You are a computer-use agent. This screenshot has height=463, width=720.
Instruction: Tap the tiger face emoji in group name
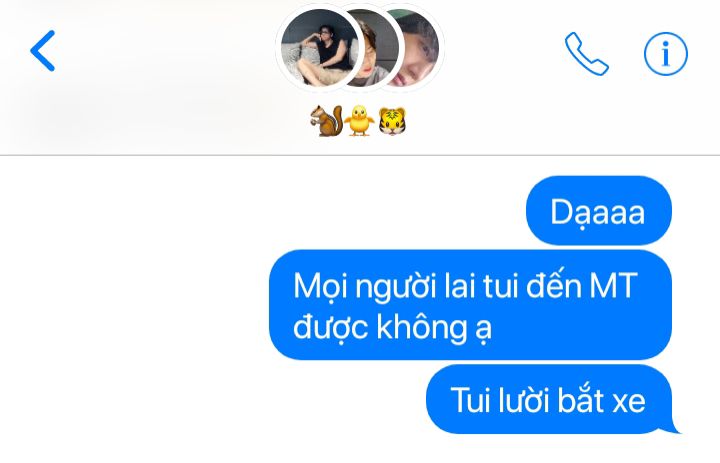392,121
